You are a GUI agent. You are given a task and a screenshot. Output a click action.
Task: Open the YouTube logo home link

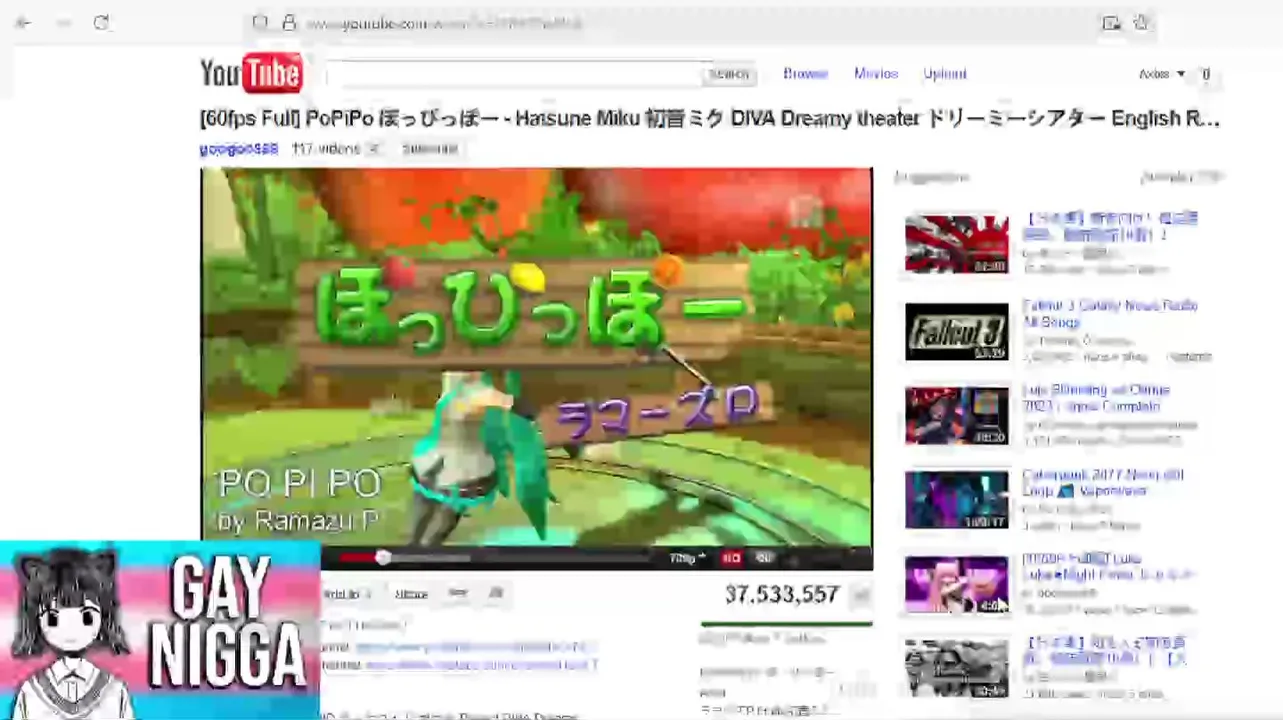251,73
